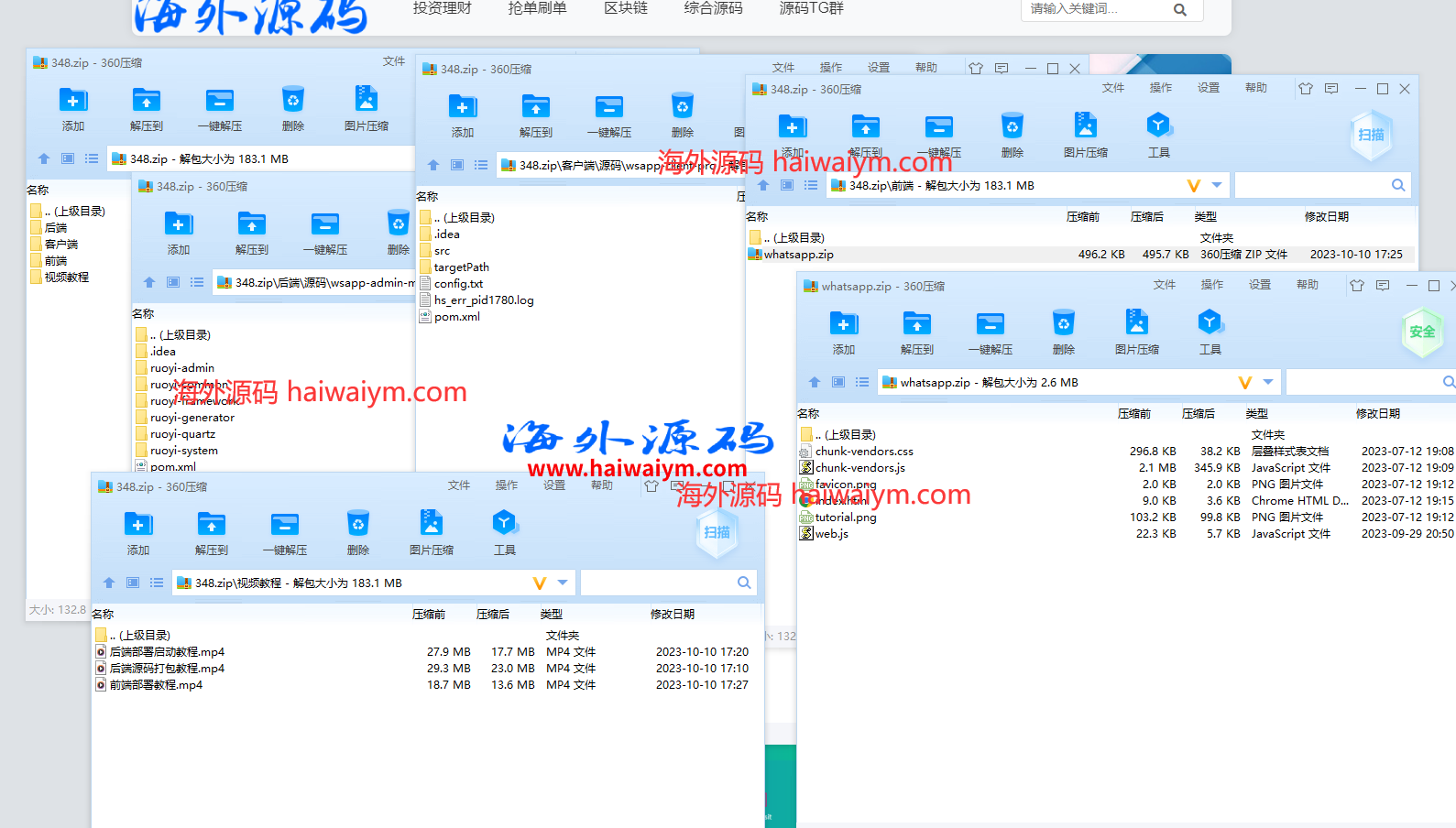
Task: Select the 视频教程 folder in left tree
Action: click(66, 278)
